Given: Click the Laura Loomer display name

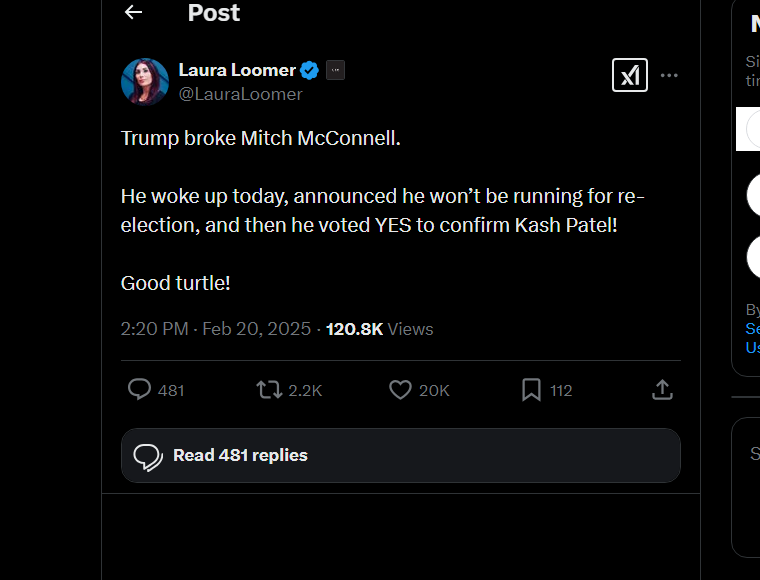Looking at the screenshot, I should click(x=237, y=70).
